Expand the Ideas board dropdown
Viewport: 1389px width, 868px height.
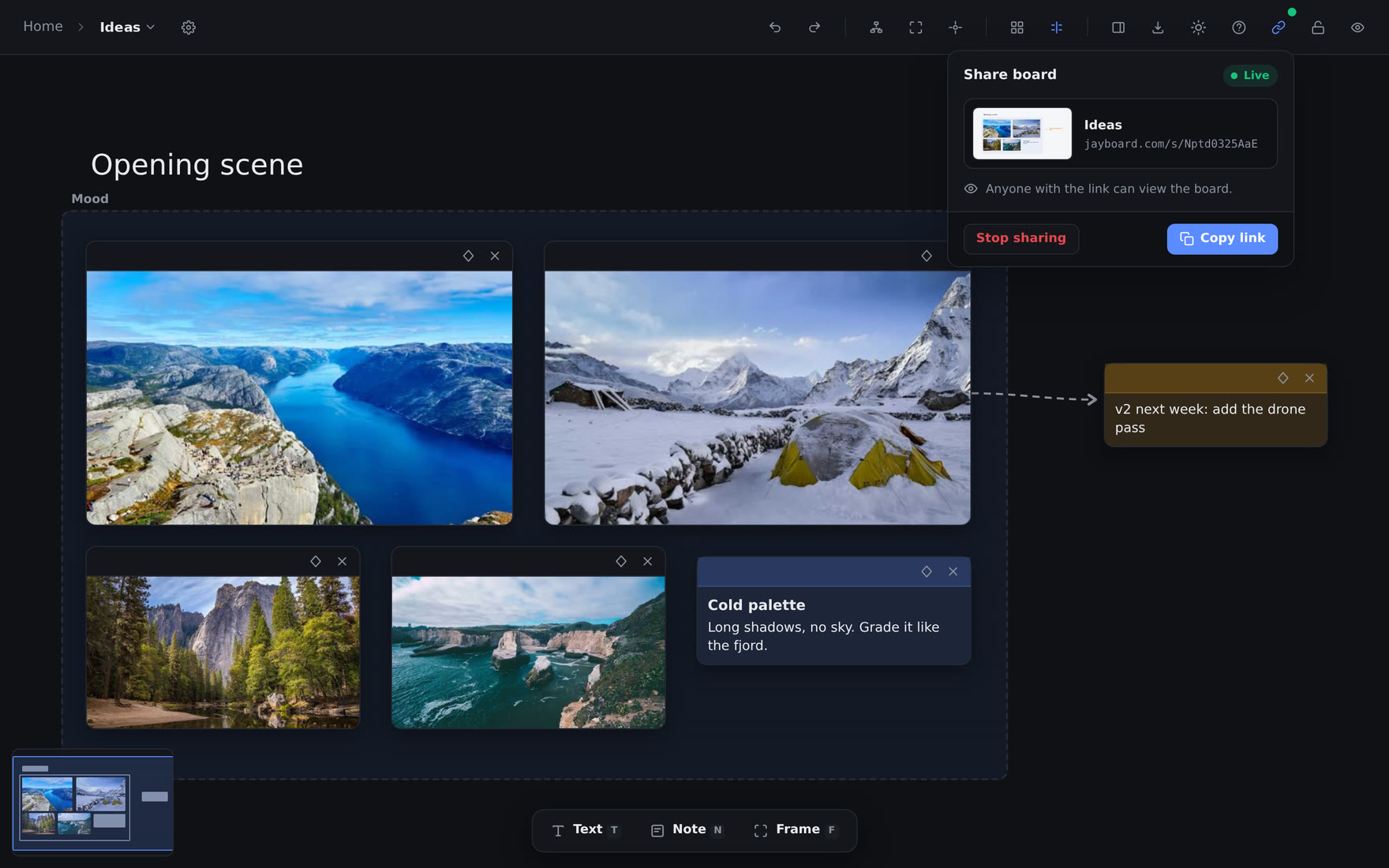pos(127,27)
